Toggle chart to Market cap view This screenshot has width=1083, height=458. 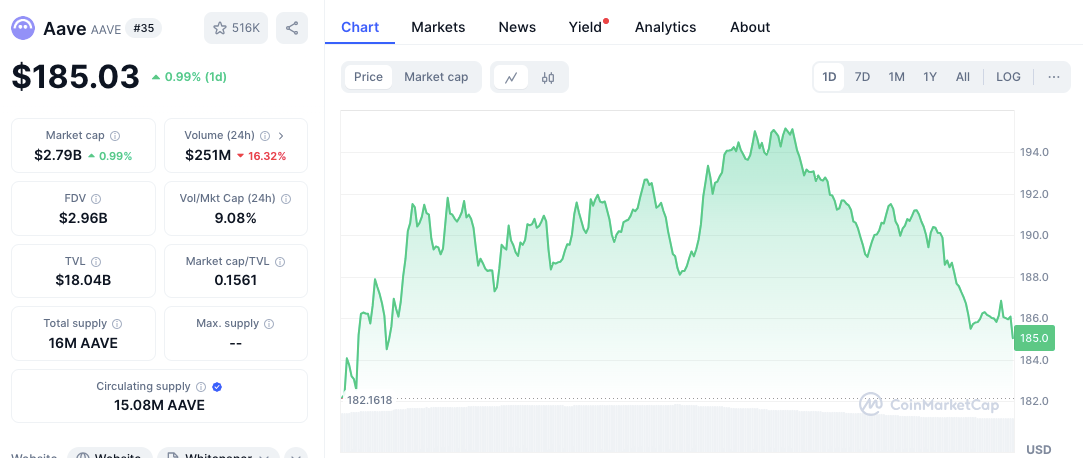click(x=436, y=77)
